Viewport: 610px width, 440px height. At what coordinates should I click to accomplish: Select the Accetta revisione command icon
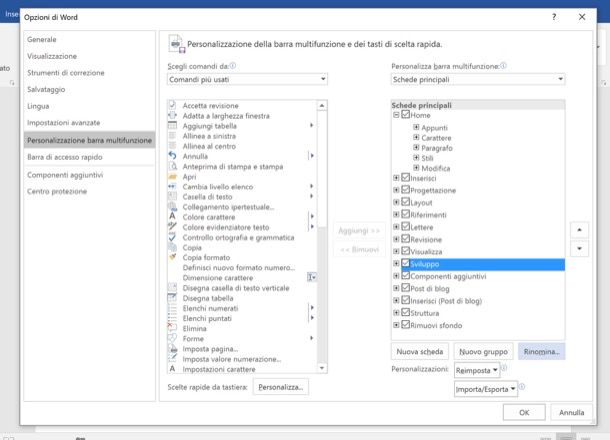[x=172, y=105]
